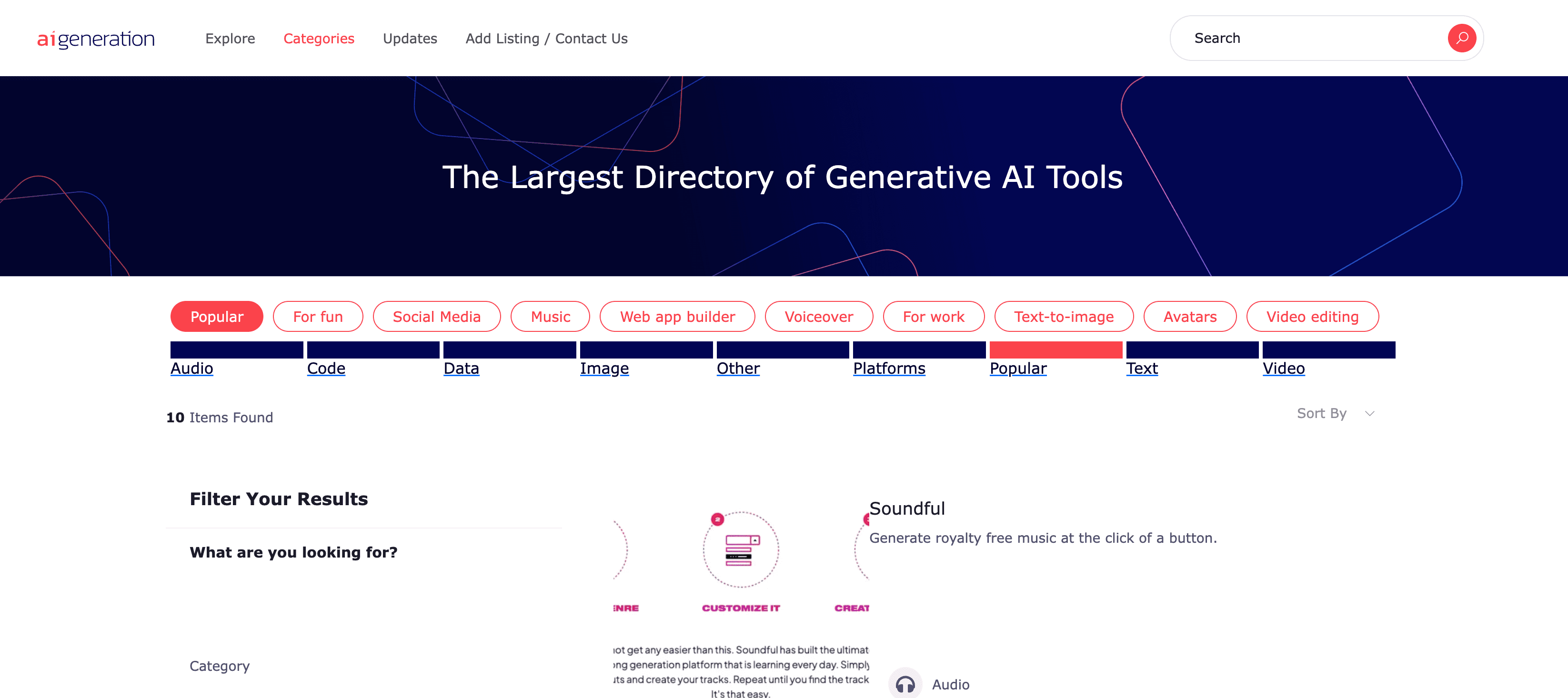
Task: Open Add Listing / Contact Us
Action: 547,39
